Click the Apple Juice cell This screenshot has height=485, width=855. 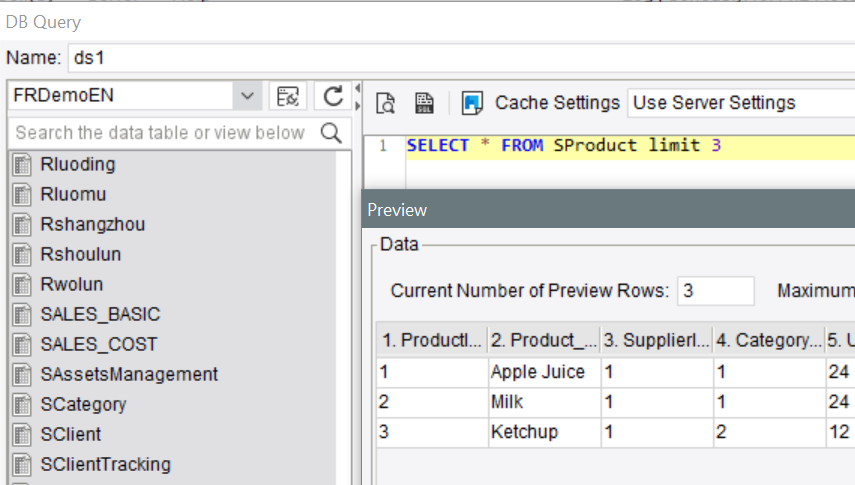[x=544, y=372]
